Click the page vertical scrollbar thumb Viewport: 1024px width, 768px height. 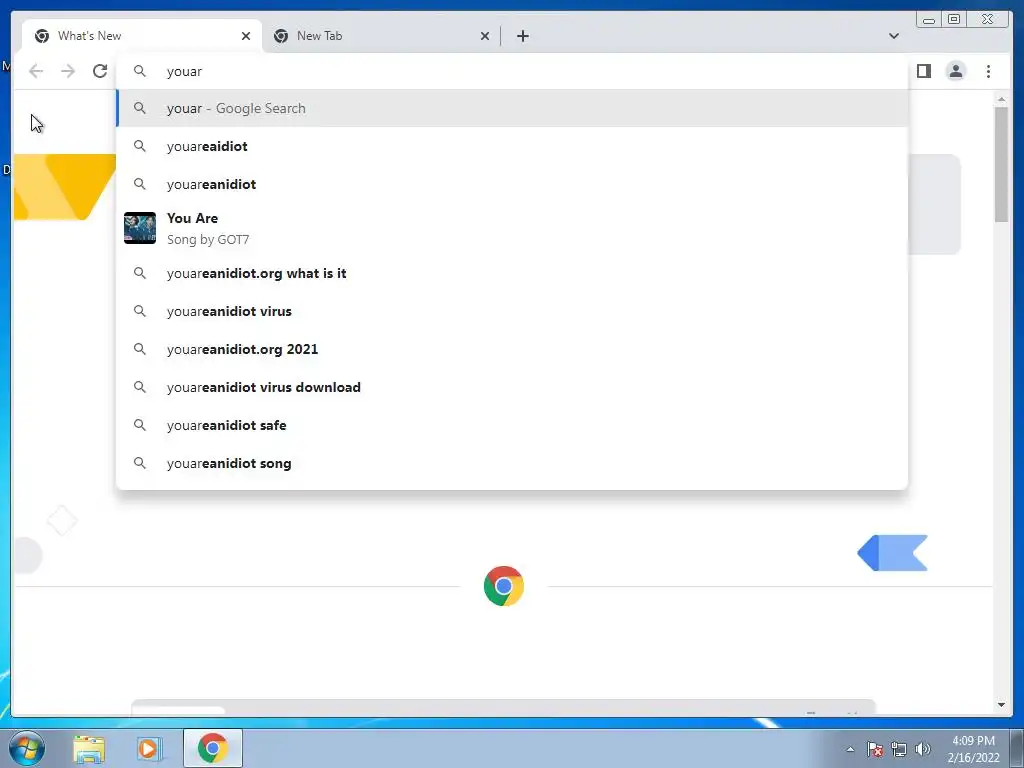[x=1001, y=163]
